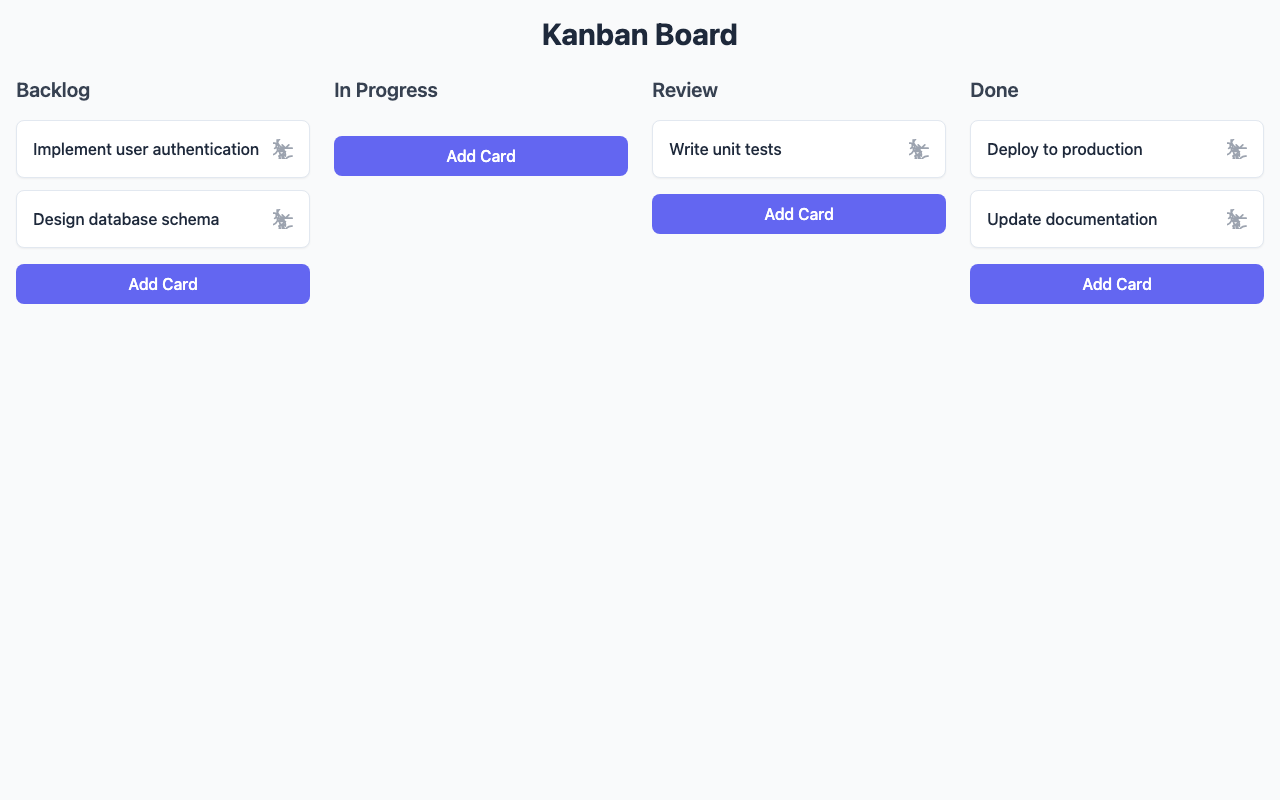Add a card to the In Progress column
The height and width of the screenshot is (800, 1280).
pos(481,156)
